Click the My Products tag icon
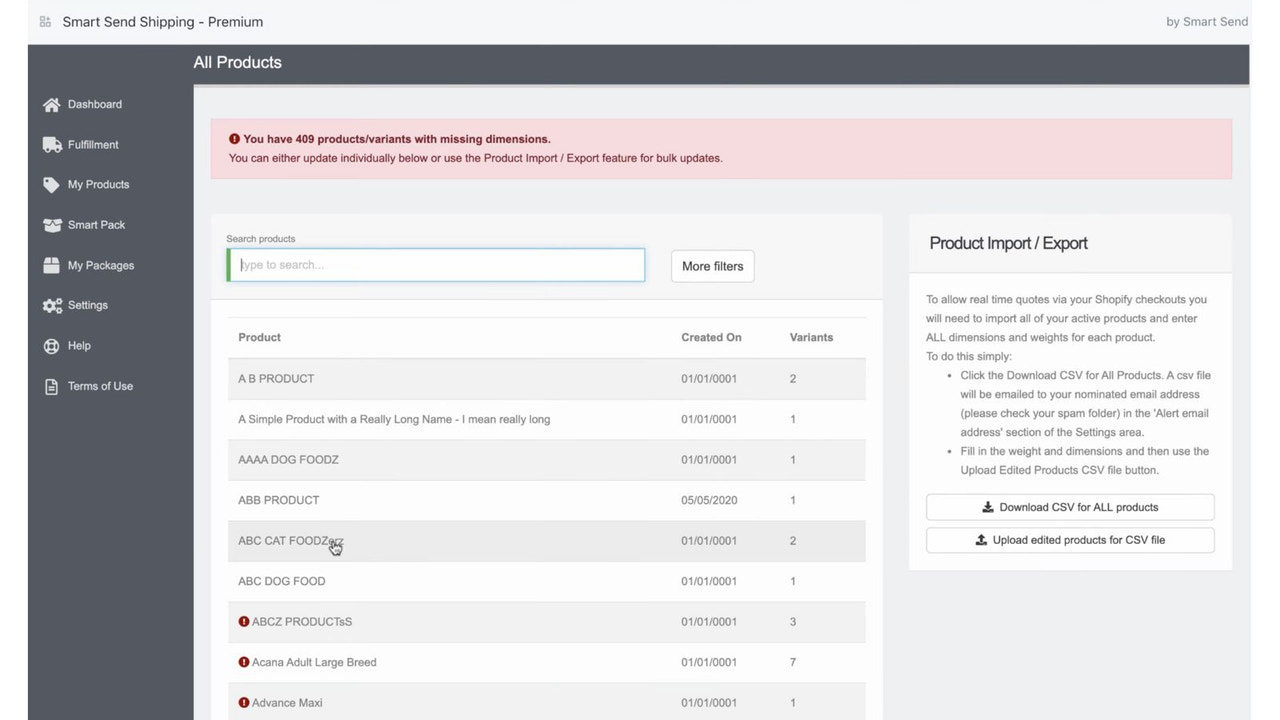 pos(51,184)
